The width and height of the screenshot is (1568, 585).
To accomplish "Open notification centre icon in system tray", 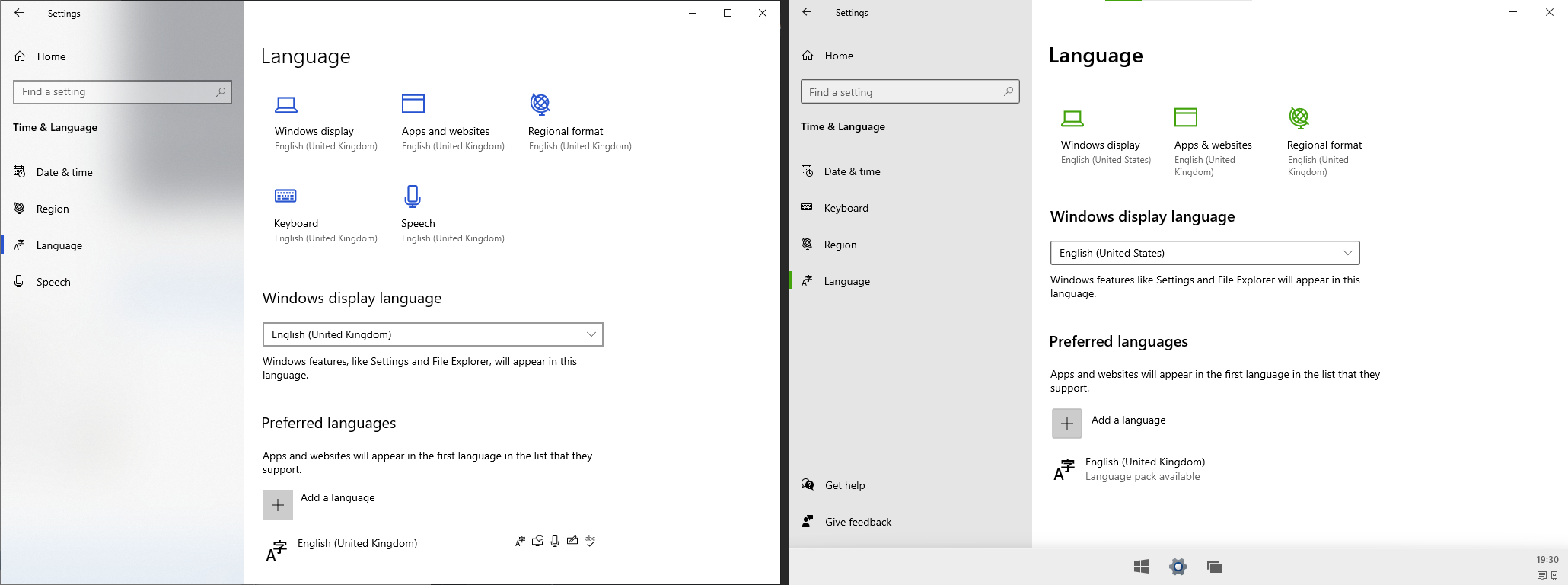I will click(x=1541, y=575).
